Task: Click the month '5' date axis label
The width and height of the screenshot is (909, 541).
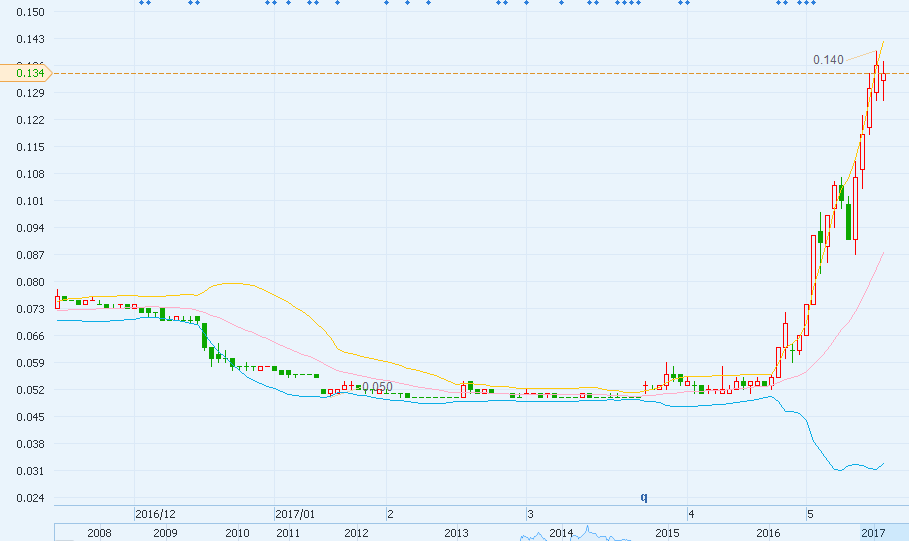Action: pos(810,514)
